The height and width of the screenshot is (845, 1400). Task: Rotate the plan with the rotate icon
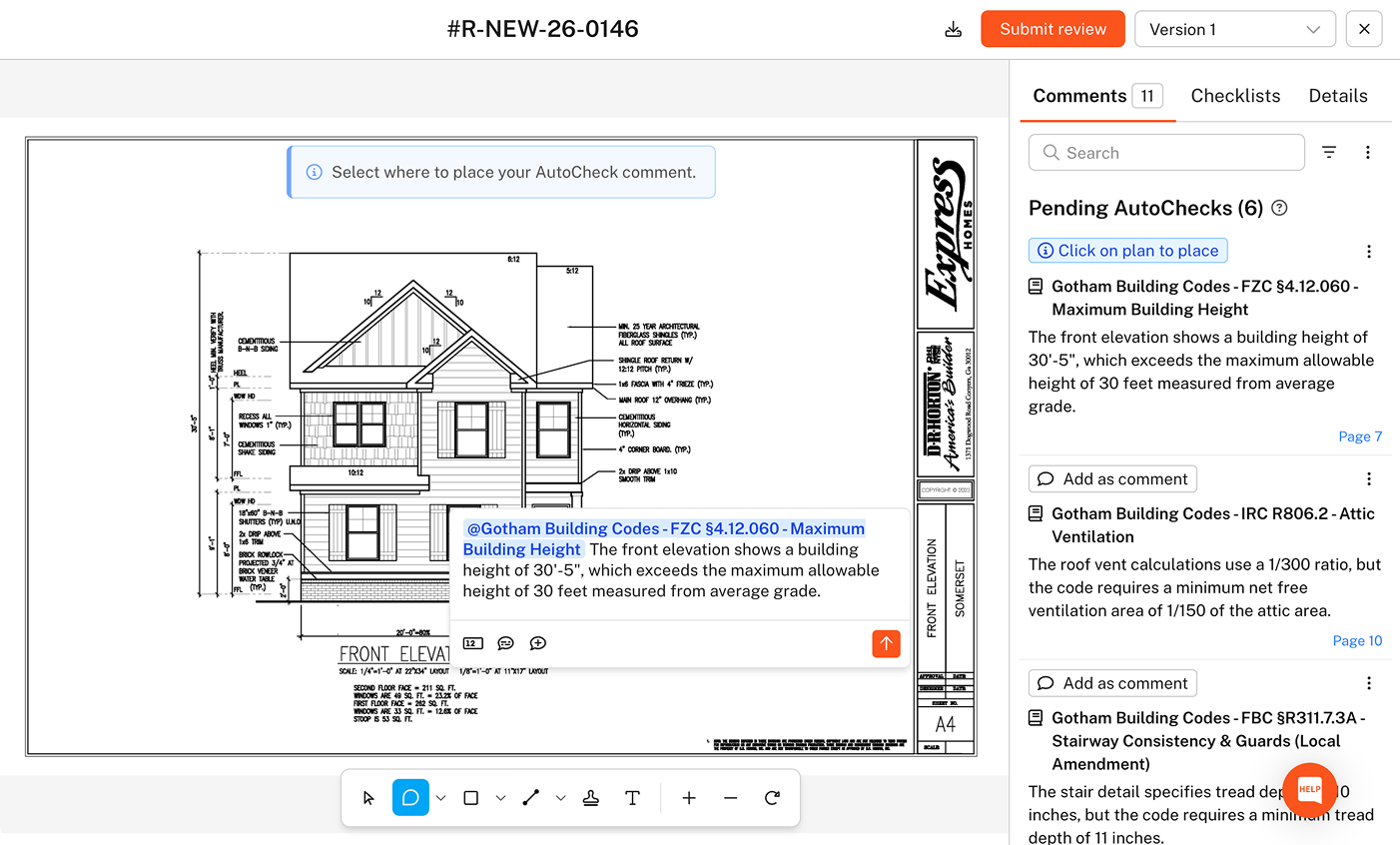point(772,797)
